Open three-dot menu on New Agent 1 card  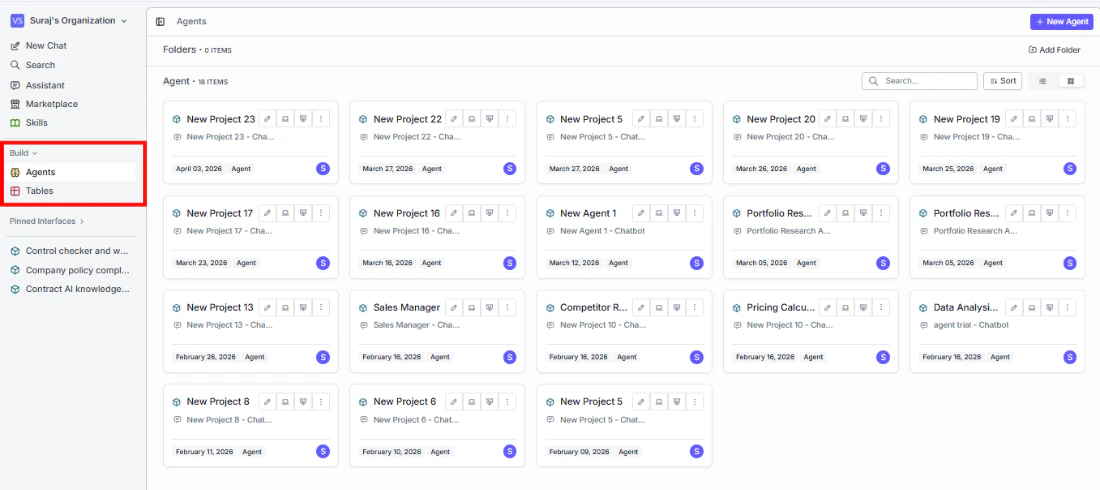(694, 213)
